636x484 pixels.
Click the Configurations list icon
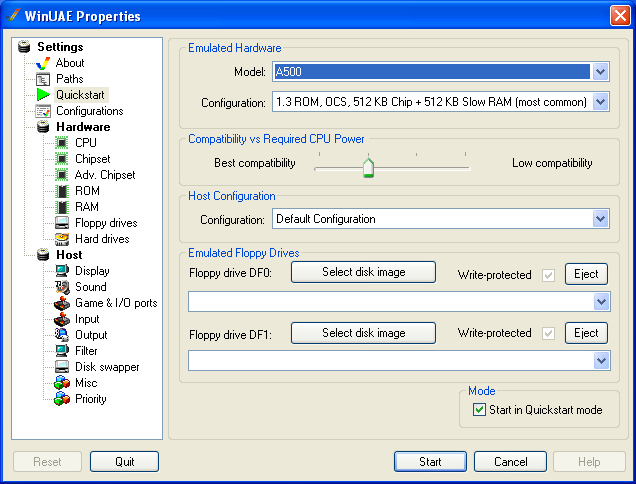(x=43, y=111)
